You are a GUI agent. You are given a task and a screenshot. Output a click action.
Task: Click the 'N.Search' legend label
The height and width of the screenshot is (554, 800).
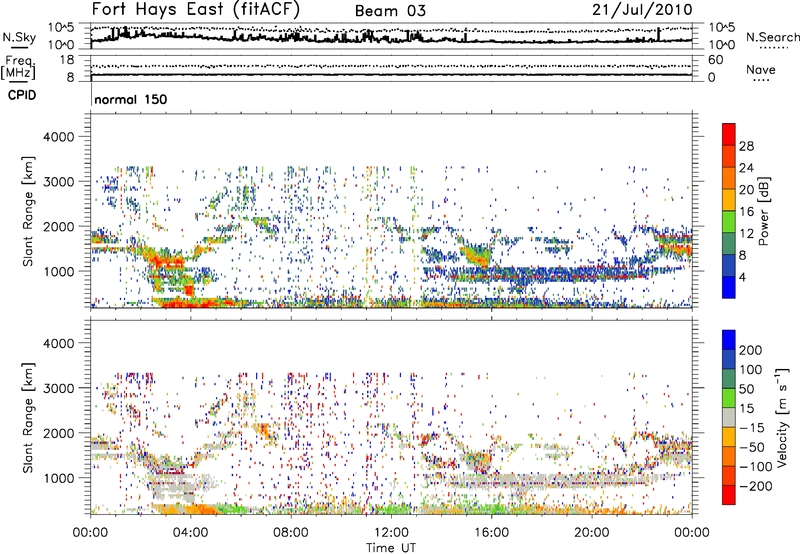click(773, 37)
